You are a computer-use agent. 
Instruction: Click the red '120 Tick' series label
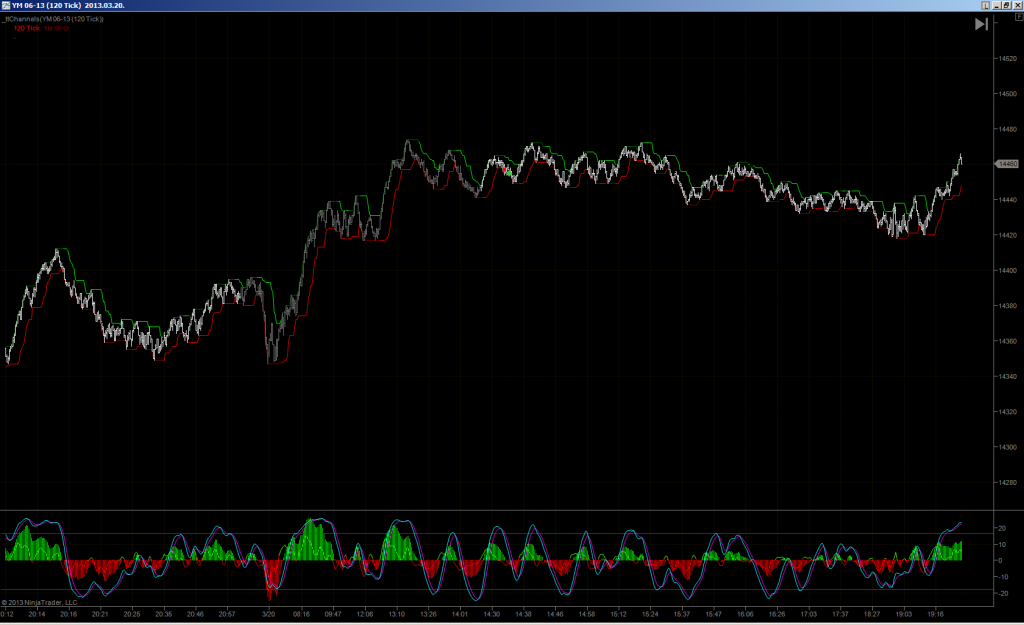pos(27,28)
